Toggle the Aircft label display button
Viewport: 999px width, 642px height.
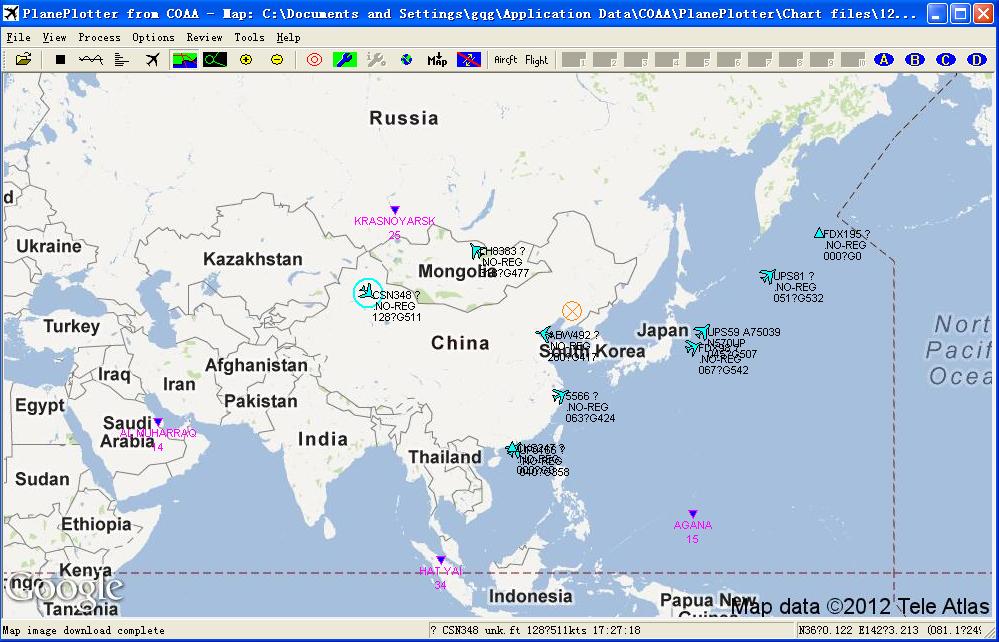click(506, 60)
